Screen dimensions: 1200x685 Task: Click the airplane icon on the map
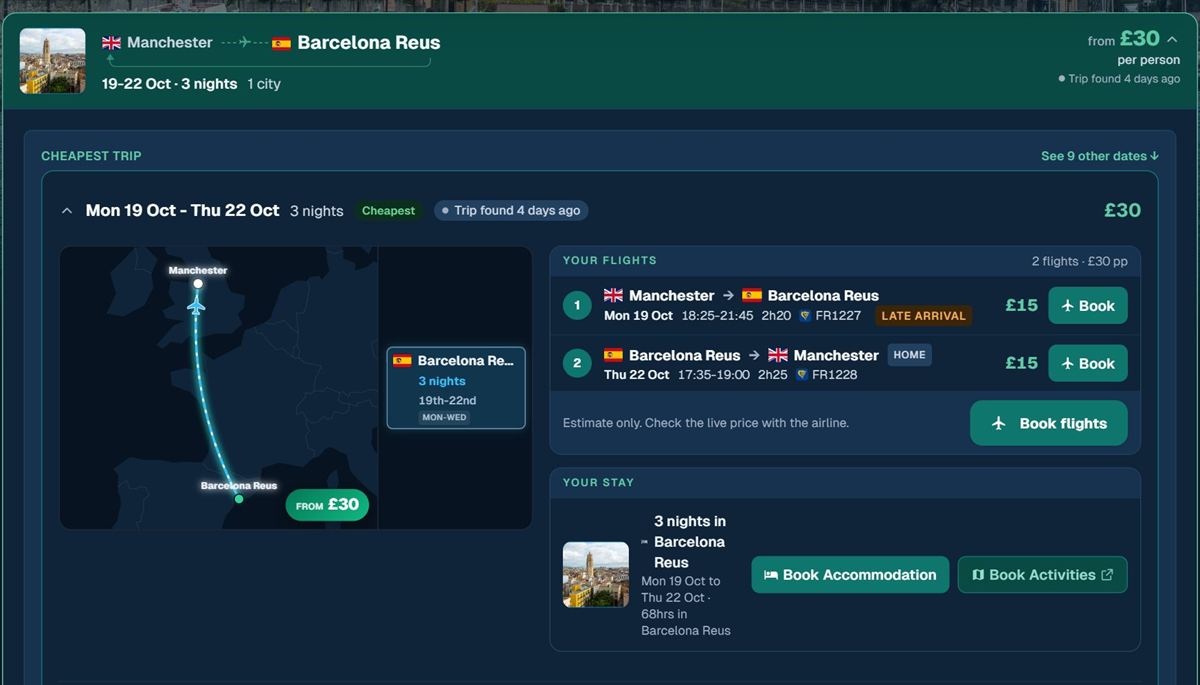196,305
